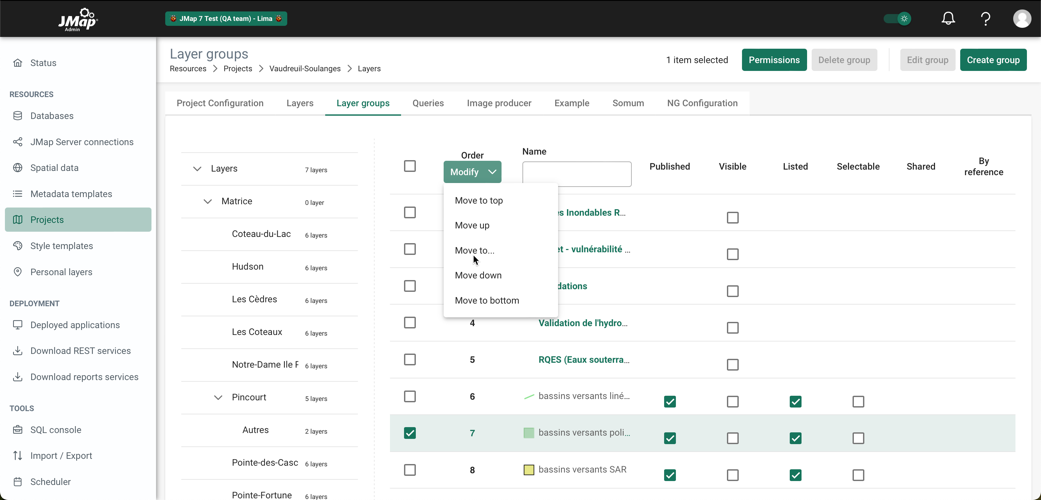The width and height of the screenshot is (1041, 500).
Task: Go to Spatial data in the sidebar
Action: coord(54,168)
